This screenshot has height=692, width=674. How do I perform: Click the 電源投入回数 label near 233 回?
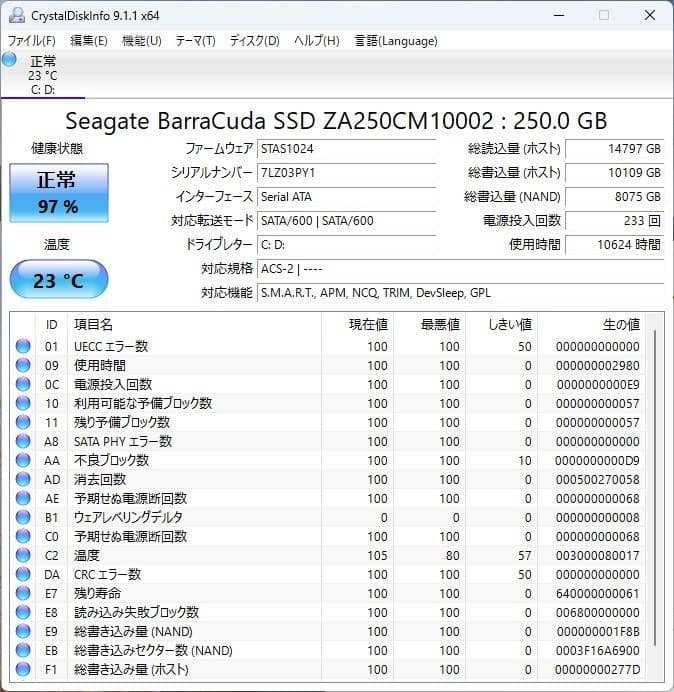(x=522, y=220)
